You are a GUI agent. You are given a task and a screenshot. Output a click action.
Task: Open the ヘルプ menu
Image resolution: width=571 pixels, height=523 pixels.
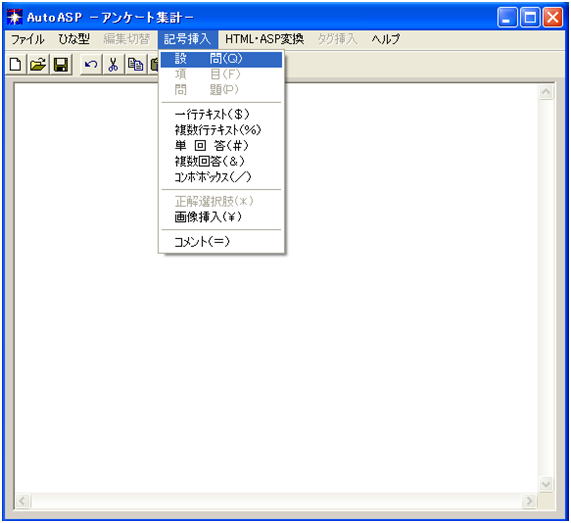click(386, 39)
